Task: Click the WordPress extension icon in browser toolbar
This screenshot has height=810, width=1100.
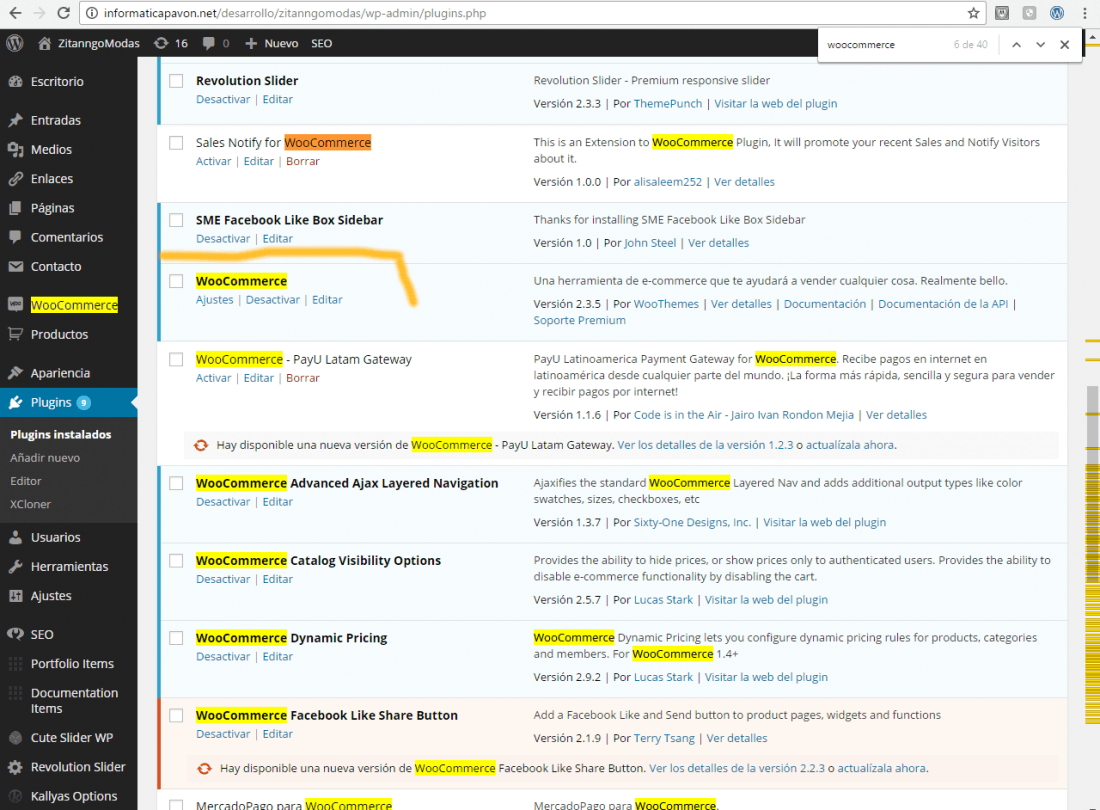Action: coord(1057,13)
